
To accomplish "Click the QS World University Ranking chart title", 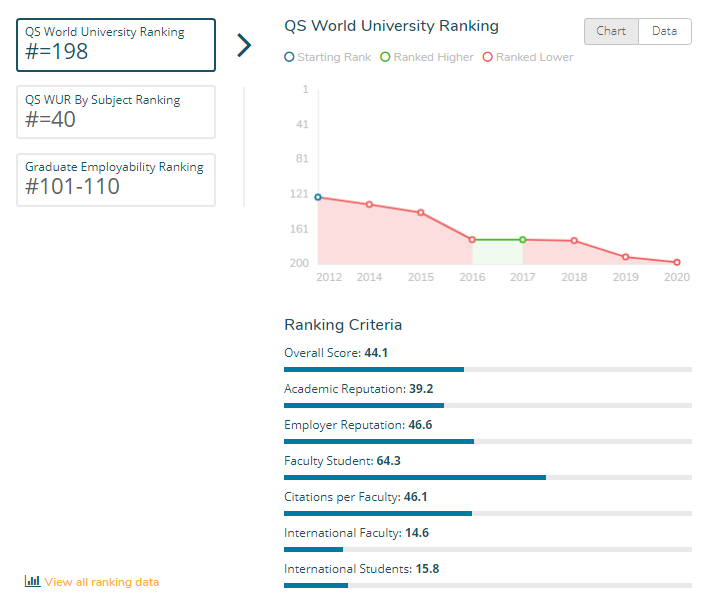I will click(x=391, y=26).
